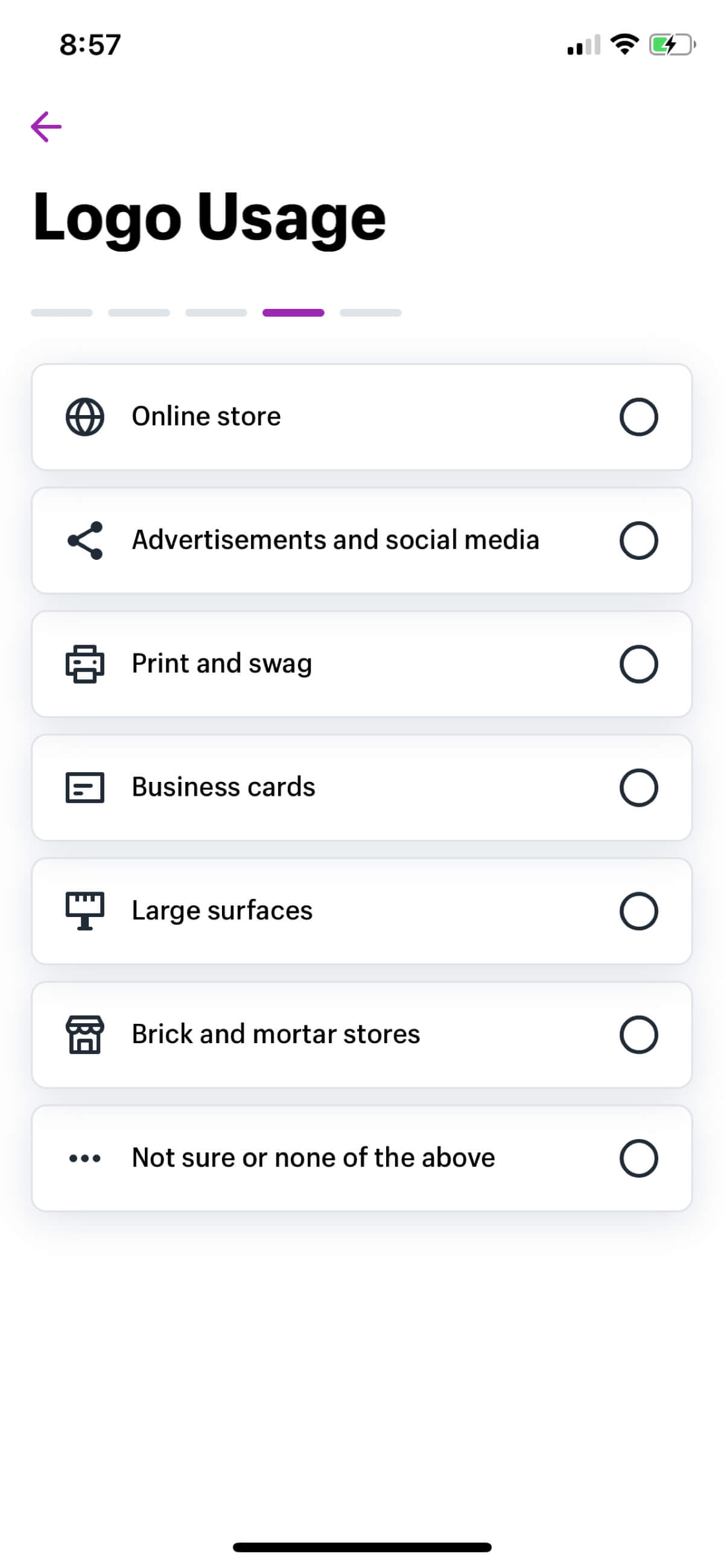724x1568 pixels.
Task: Click the globe icon for Online store
Action: click(84, 417)
